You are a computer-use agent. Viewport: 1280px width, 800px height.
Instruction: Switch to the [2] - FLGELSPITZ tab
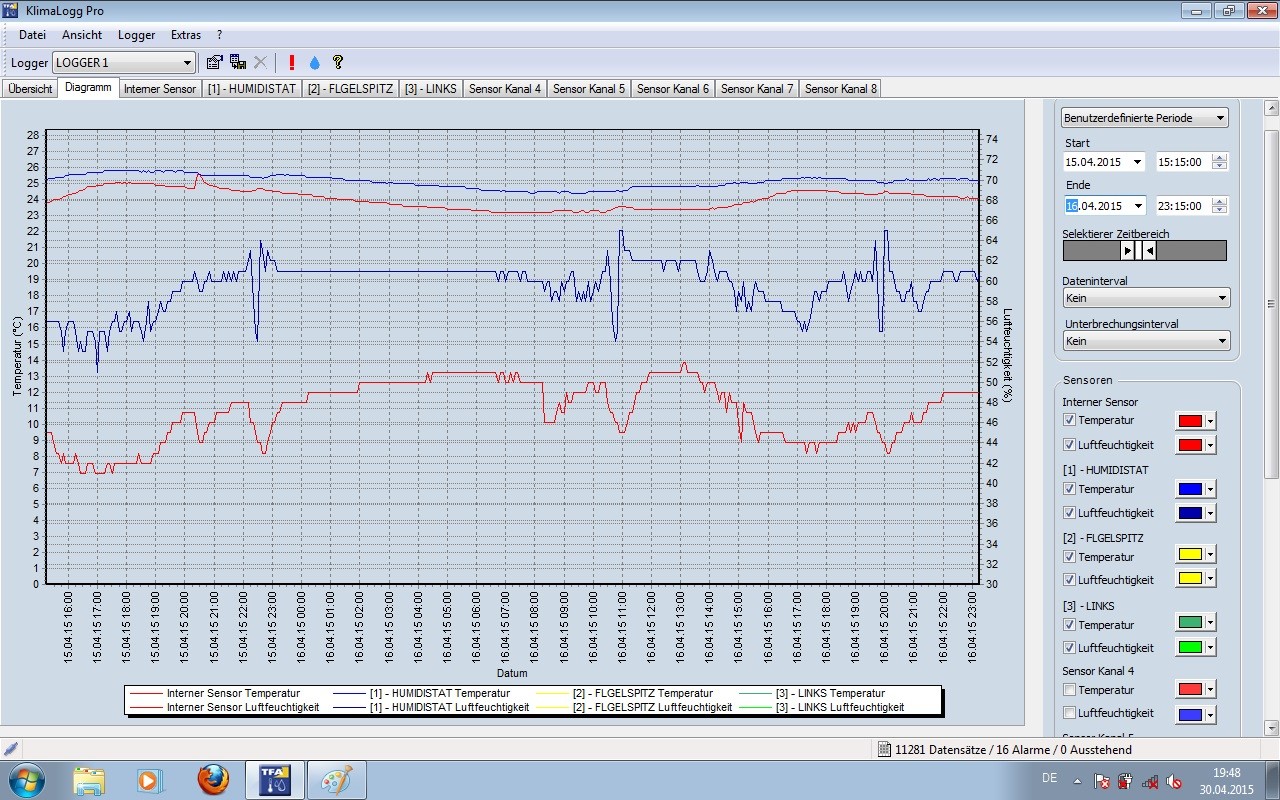pyautogui.click(x=350, y=89)
